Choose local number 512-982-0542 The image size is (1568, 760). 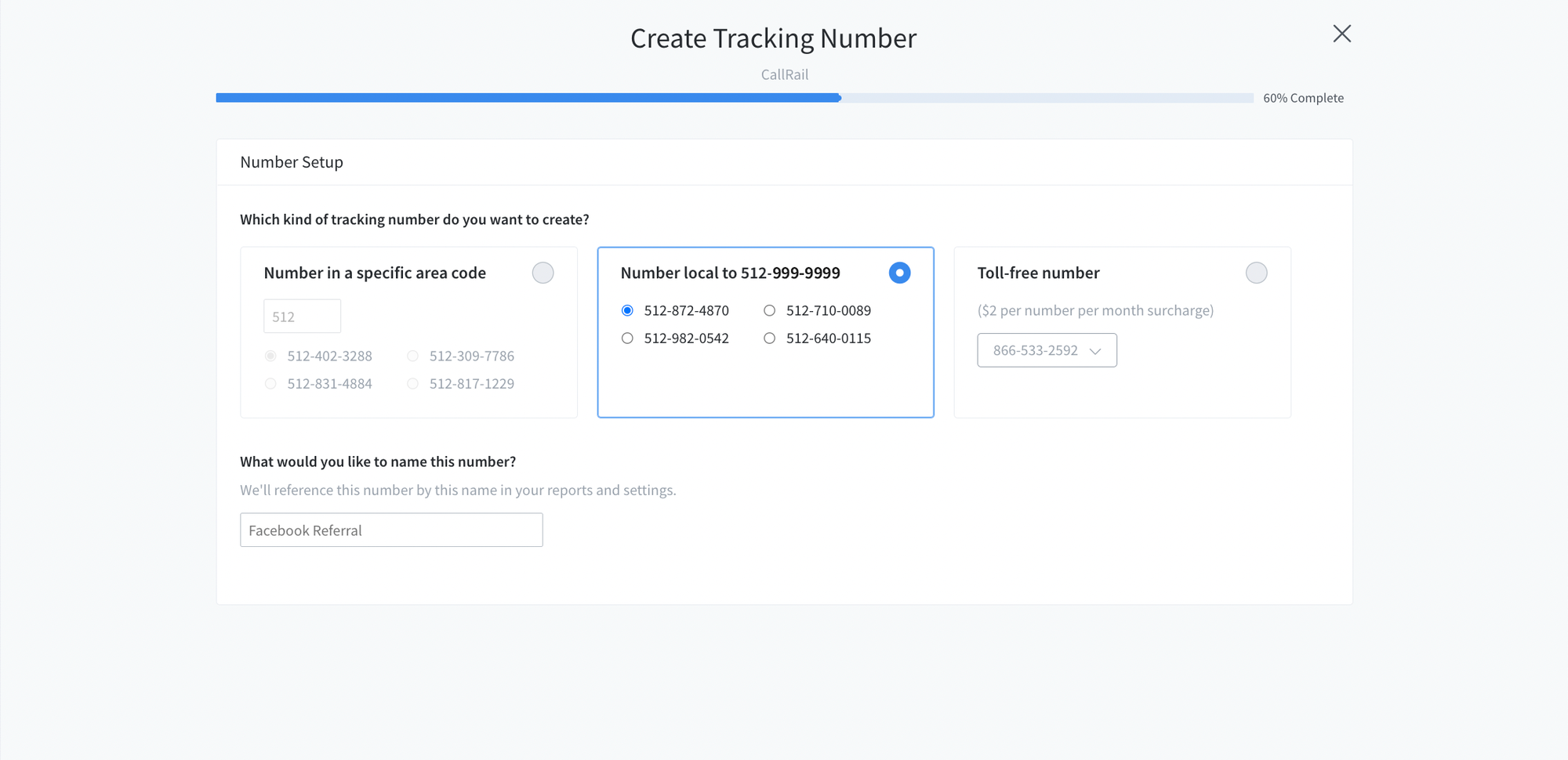tap(627, 338)
